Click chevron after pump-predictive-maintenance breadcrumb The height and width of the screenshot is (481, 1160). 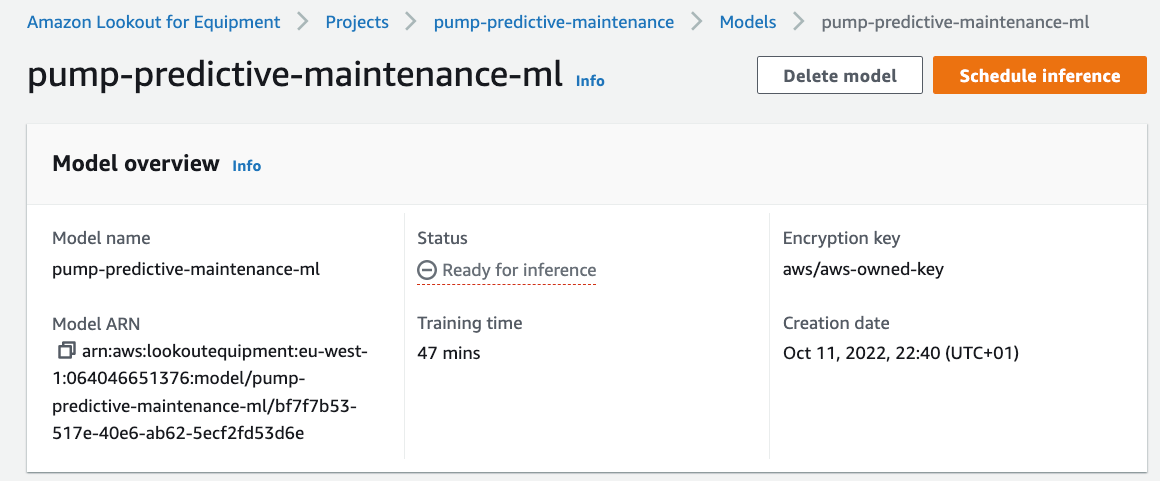click(x=697, y=22)
